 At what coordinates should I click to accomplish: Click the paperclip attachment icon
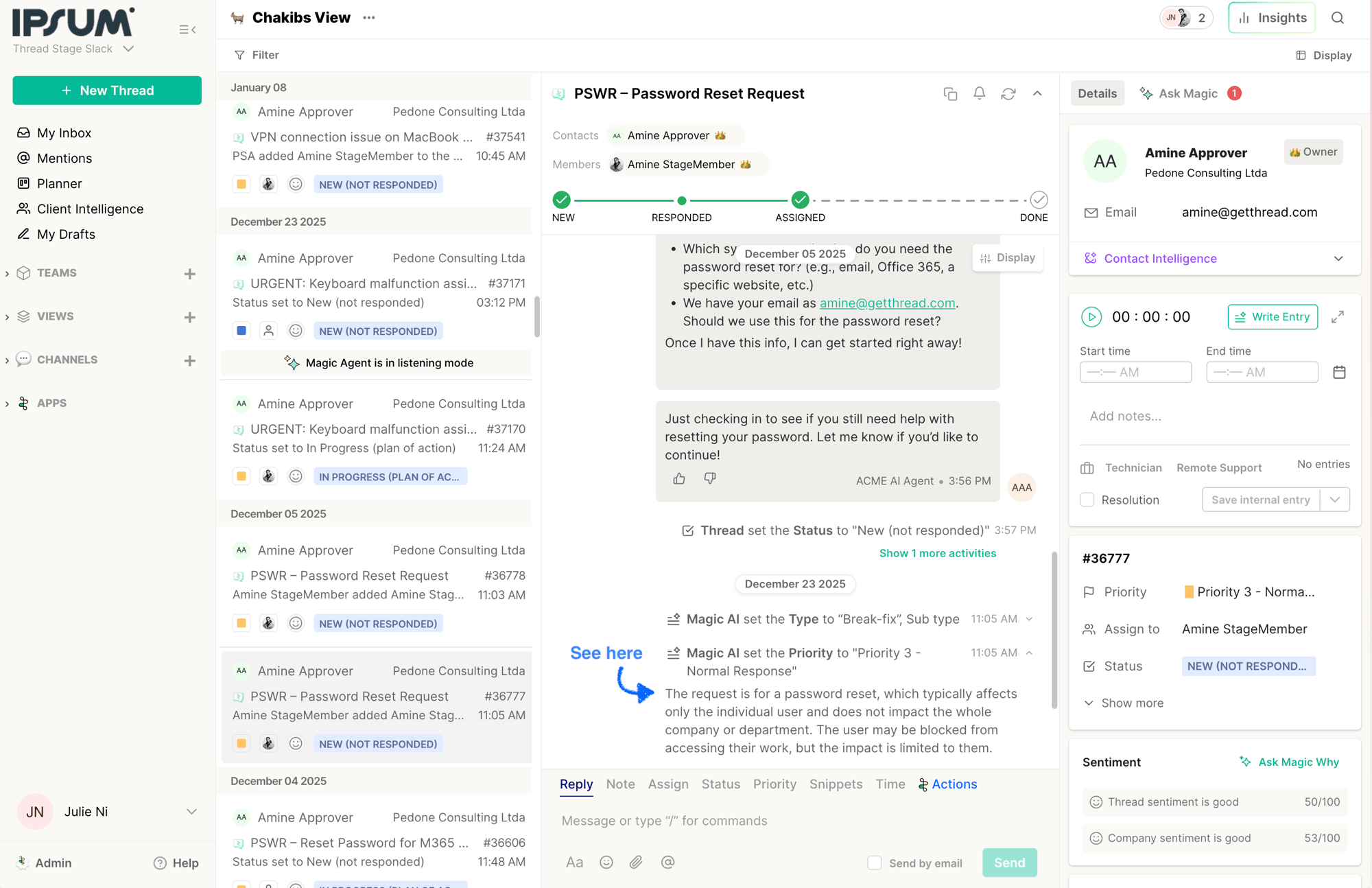click(x=636, y=862)
